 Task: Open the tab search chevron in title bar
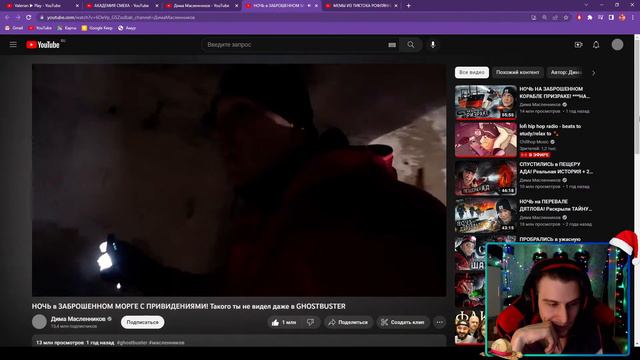(x=587, y=5)
